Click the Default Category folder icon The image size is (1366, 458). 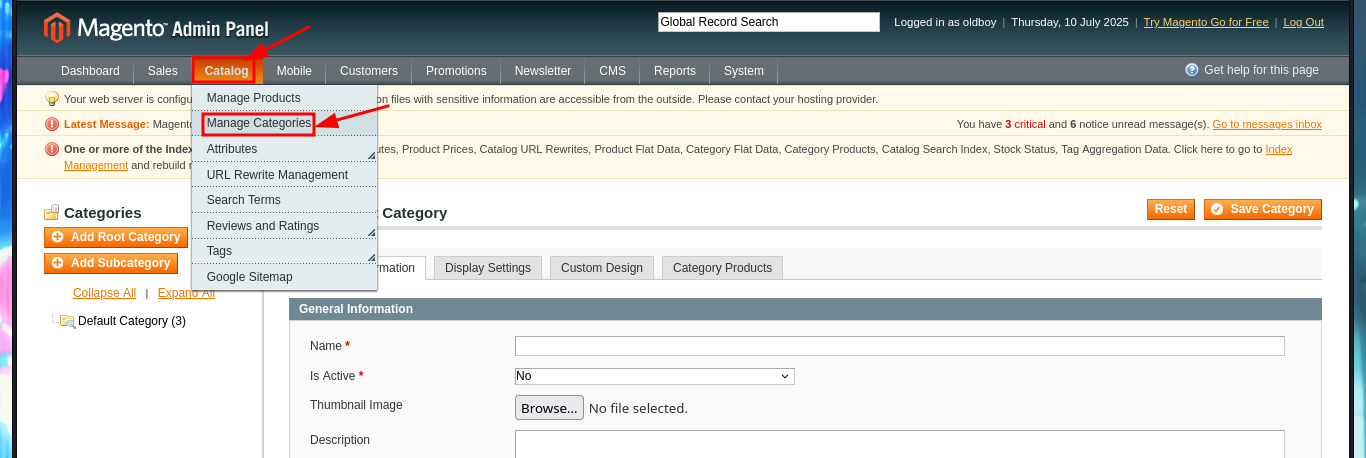[x=67, y=321]
